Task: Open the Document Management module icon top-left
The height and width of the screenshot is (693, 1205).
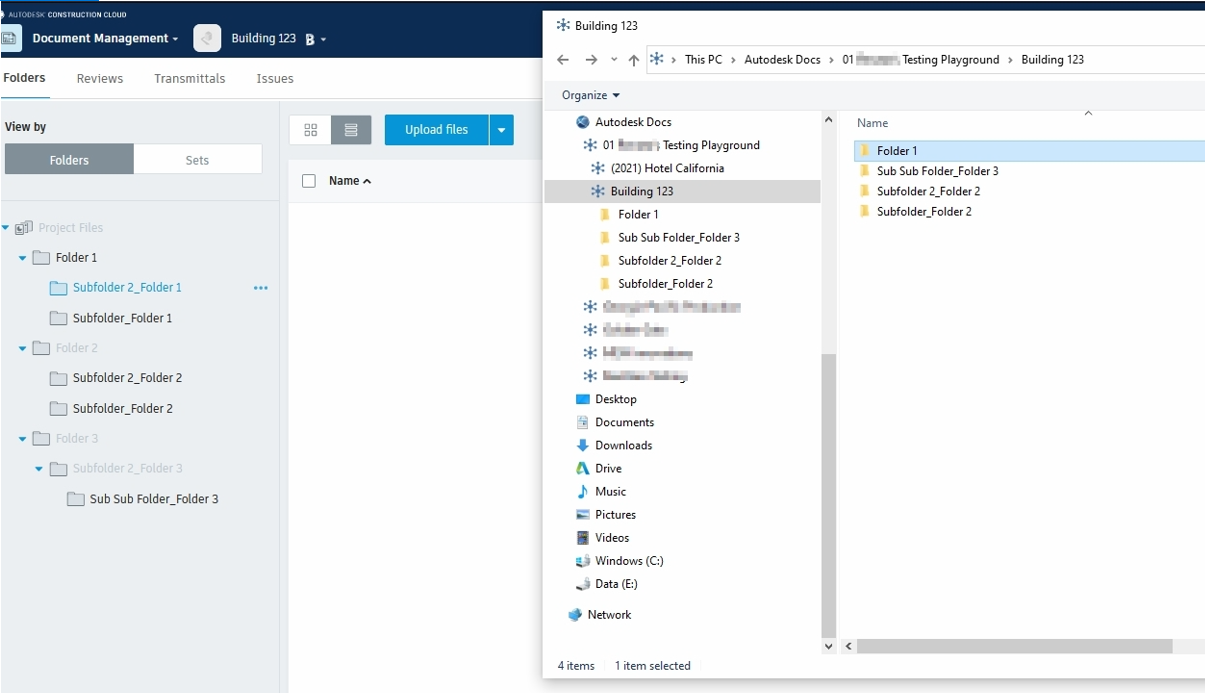Action: click(x=10, y=37)
